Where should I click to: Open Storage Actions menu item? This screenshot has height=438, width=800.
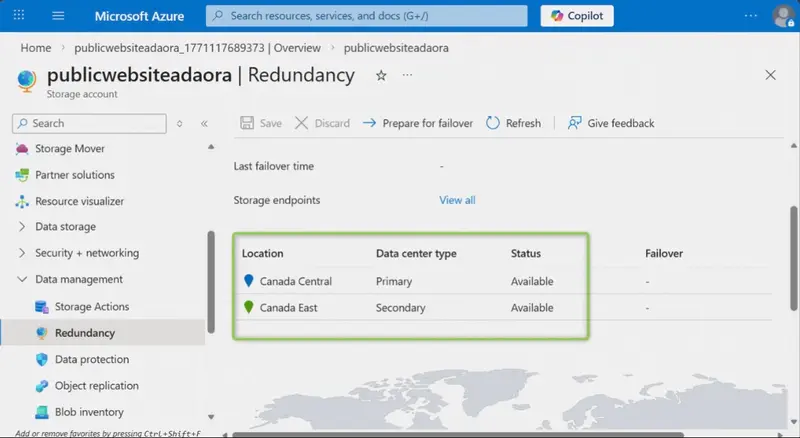coord(92,307)
